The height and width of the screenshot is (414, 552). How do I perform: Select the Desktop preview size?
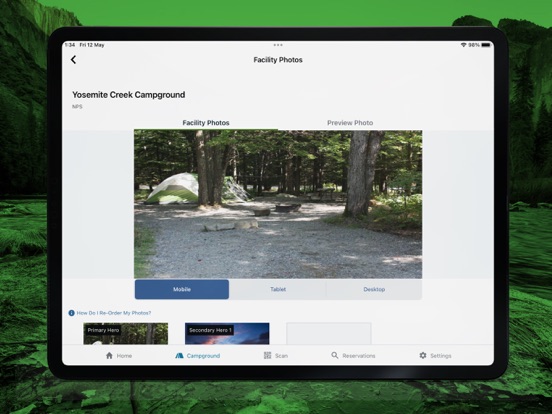pos(374,289)
